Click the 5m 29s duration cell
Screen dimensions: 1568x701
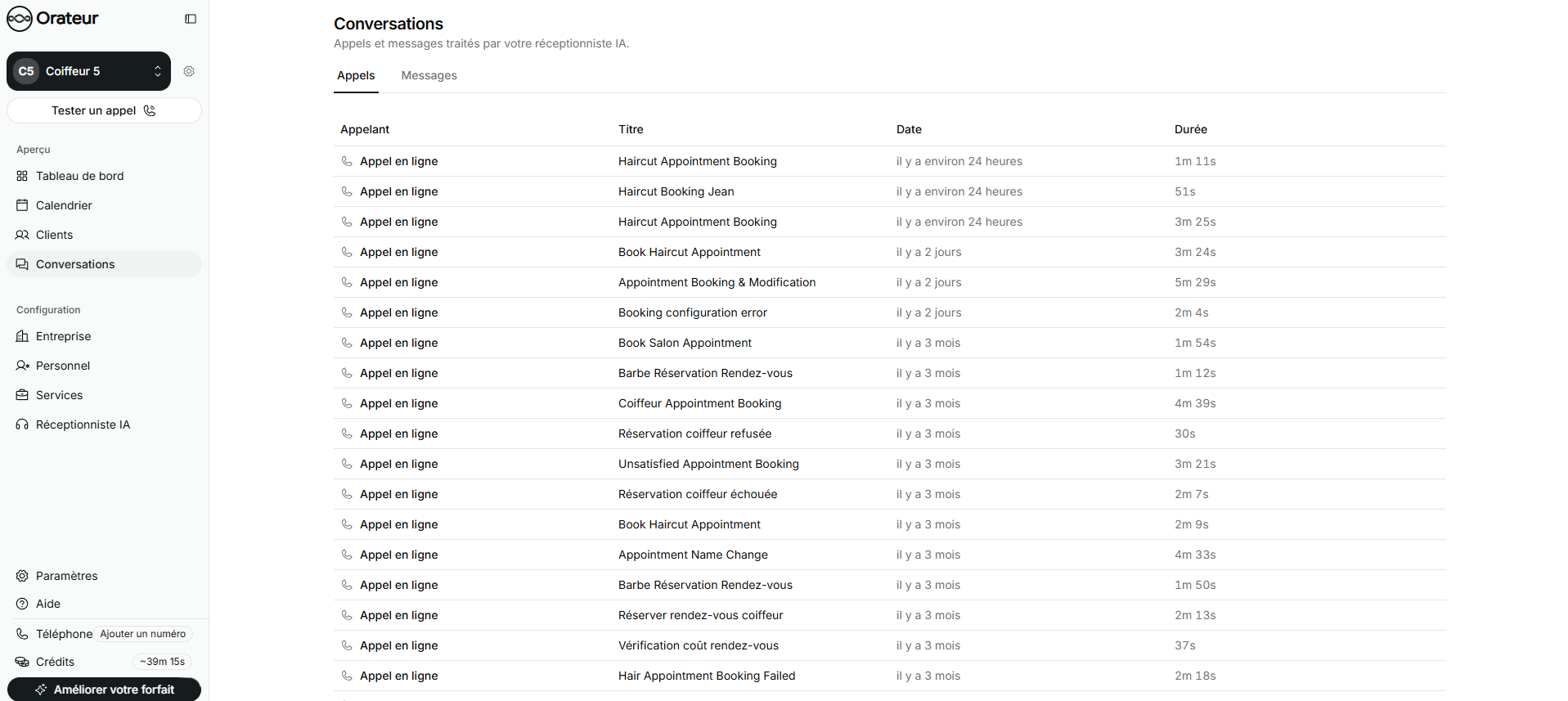tap(1195, 282)
